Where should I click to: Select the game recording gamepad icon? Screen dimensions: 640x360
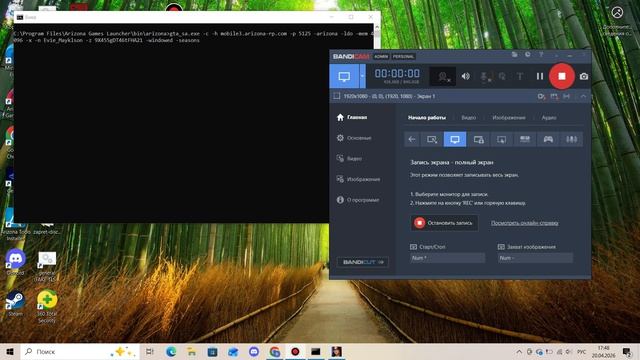[548, 139]
